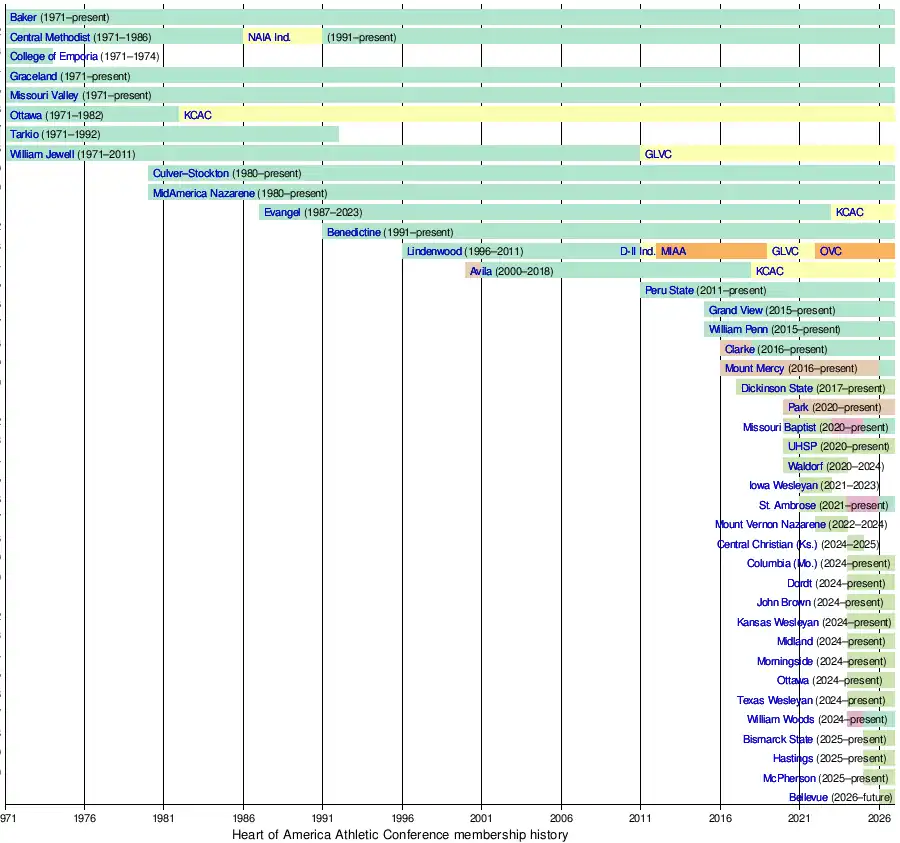The width and height of the screenshot is (900, 843).
Task: Open the St. Ambrose link
Action: (x=788, y=506)
